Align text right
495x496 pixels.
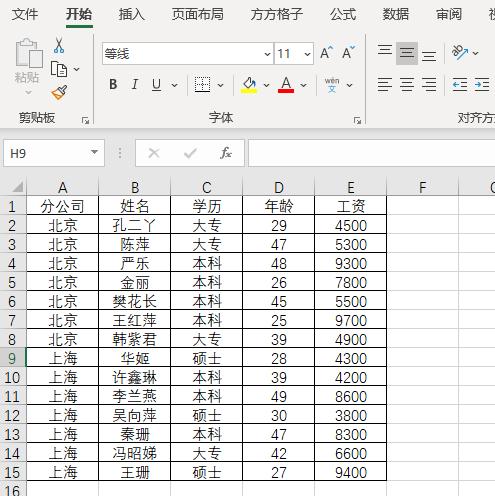429,85
